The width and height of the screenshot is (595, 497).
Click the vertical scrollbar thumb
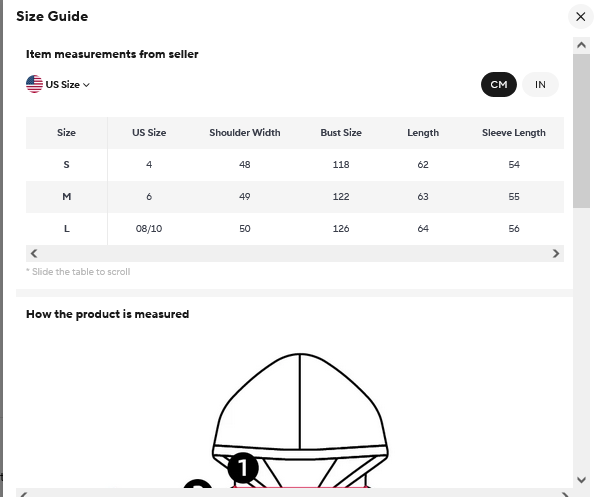pos(581,131)
